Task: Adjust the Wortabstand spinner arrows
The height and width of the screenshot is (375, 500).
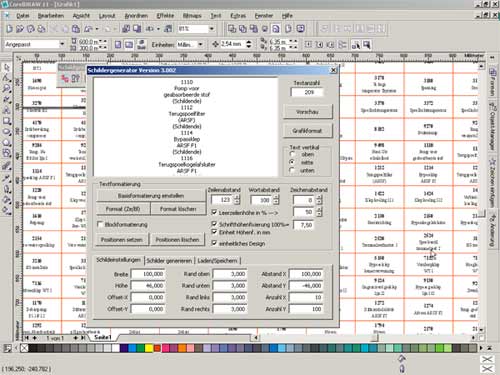Action: [x=276, y=200]
